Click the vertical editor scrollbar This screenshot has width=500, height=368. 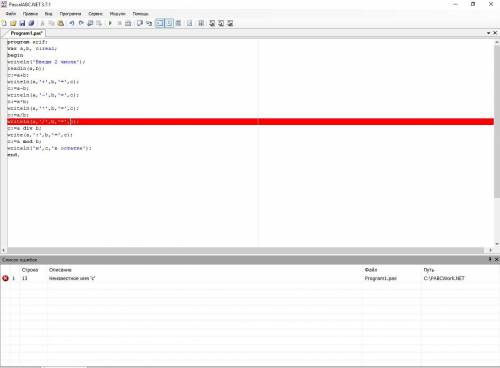pos(497,143)
